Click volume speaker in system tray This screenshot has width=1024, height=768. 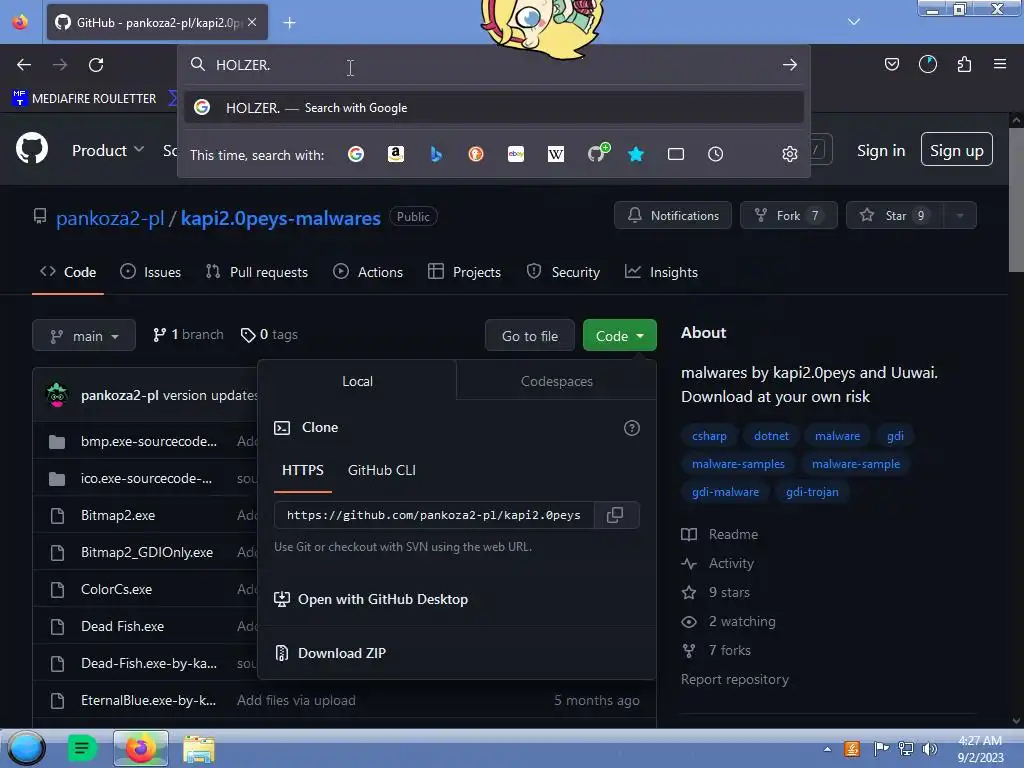929,748
